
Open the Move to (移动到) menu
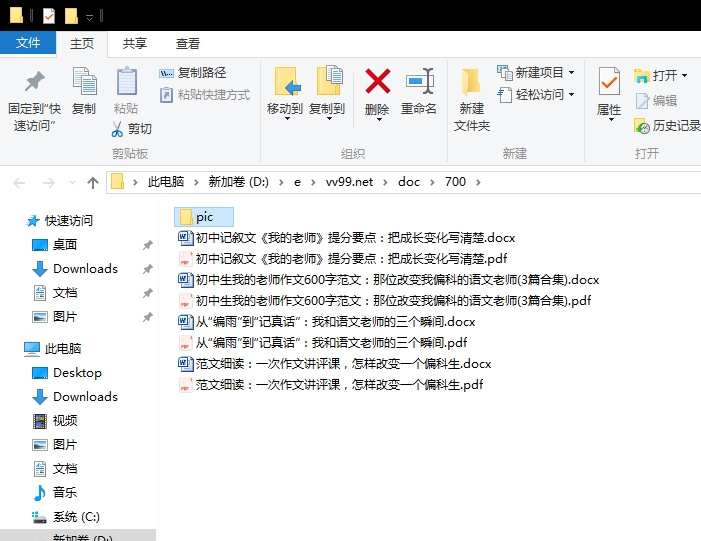coord(285,94)
